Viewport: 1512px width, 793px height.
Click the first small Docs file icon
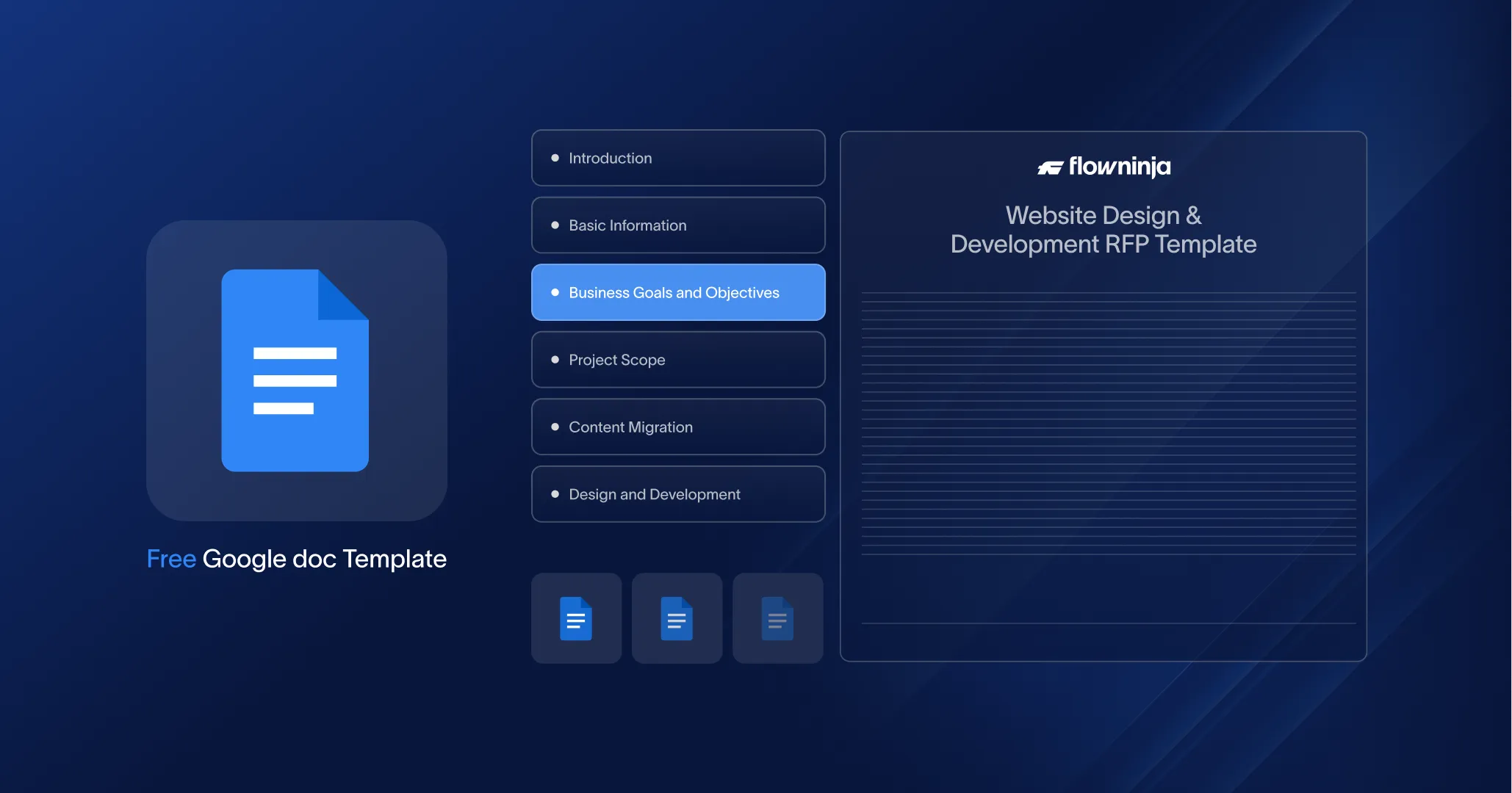pos(576,618)
